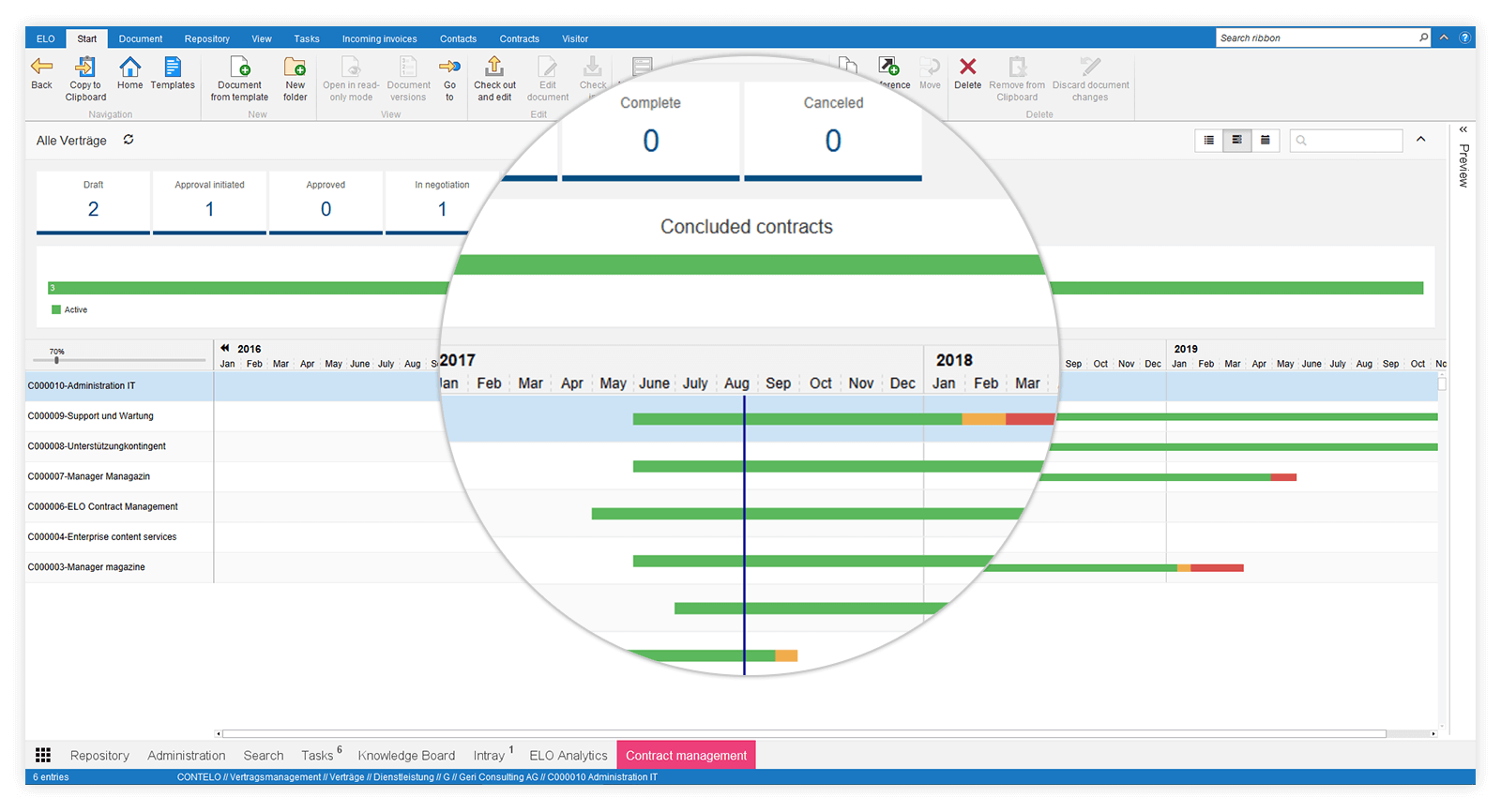The width and height of the screenshot is (1501, 812).
Task: Click Remove from Clipboard icon
Action: pyautogui.click(x=1017, y=67)
